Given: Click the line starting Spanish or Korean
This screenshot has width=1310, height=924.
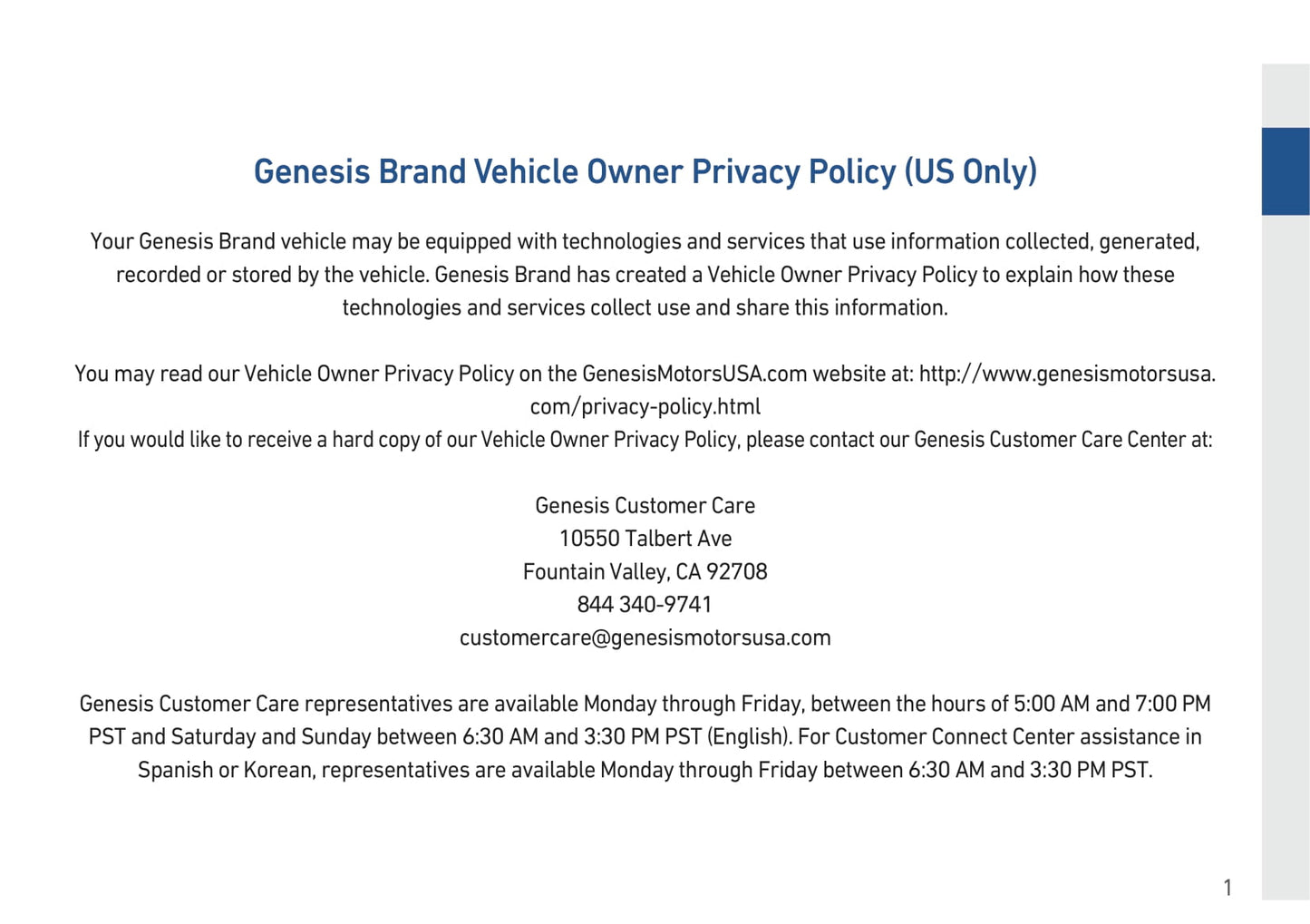Looking at the screenshot, I should (x=645, y=770).
